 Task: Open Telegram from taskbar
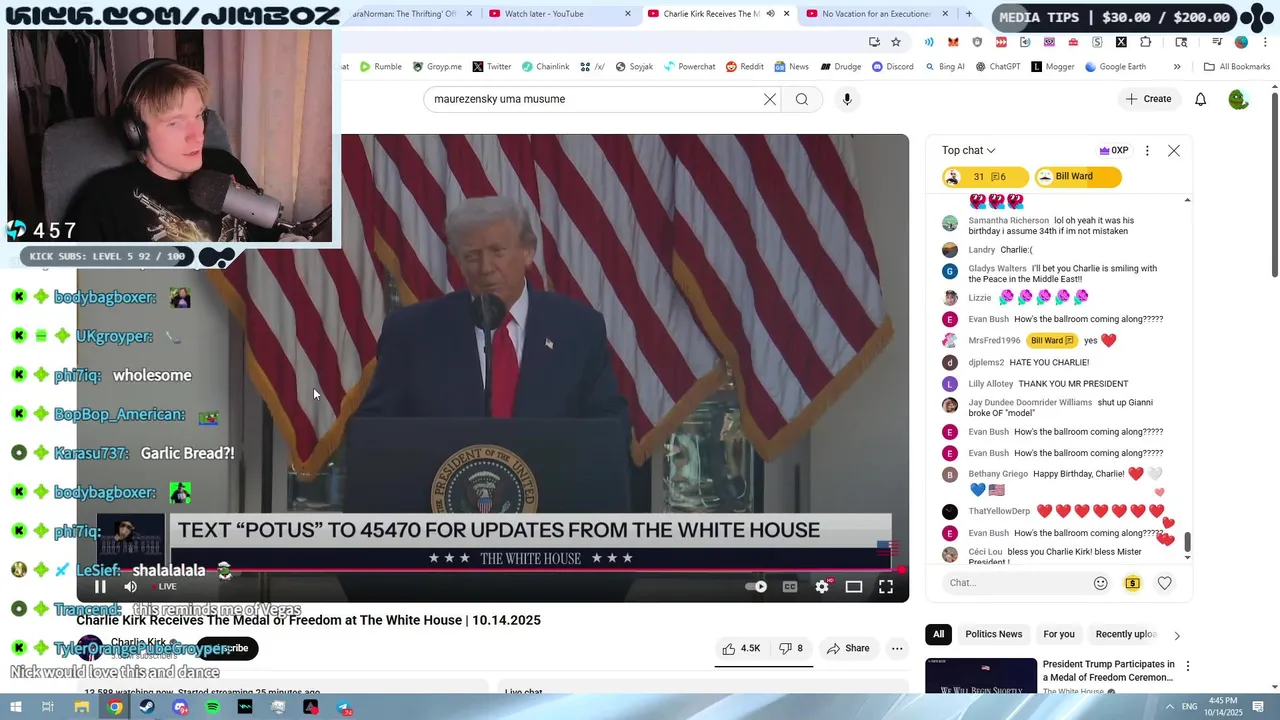click(343, 707)
